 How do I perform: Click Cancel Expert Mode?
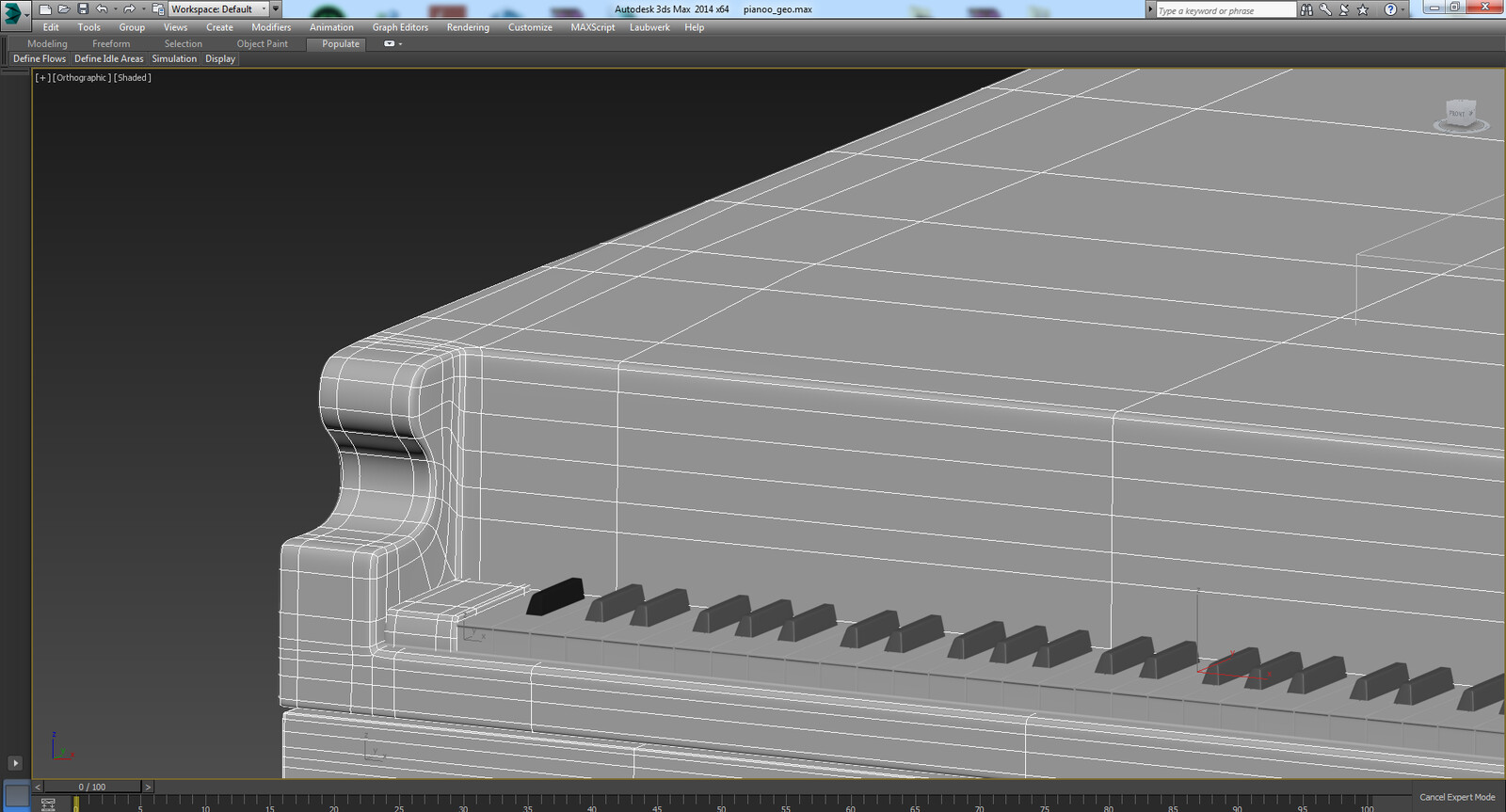[x=1456, y=797]
